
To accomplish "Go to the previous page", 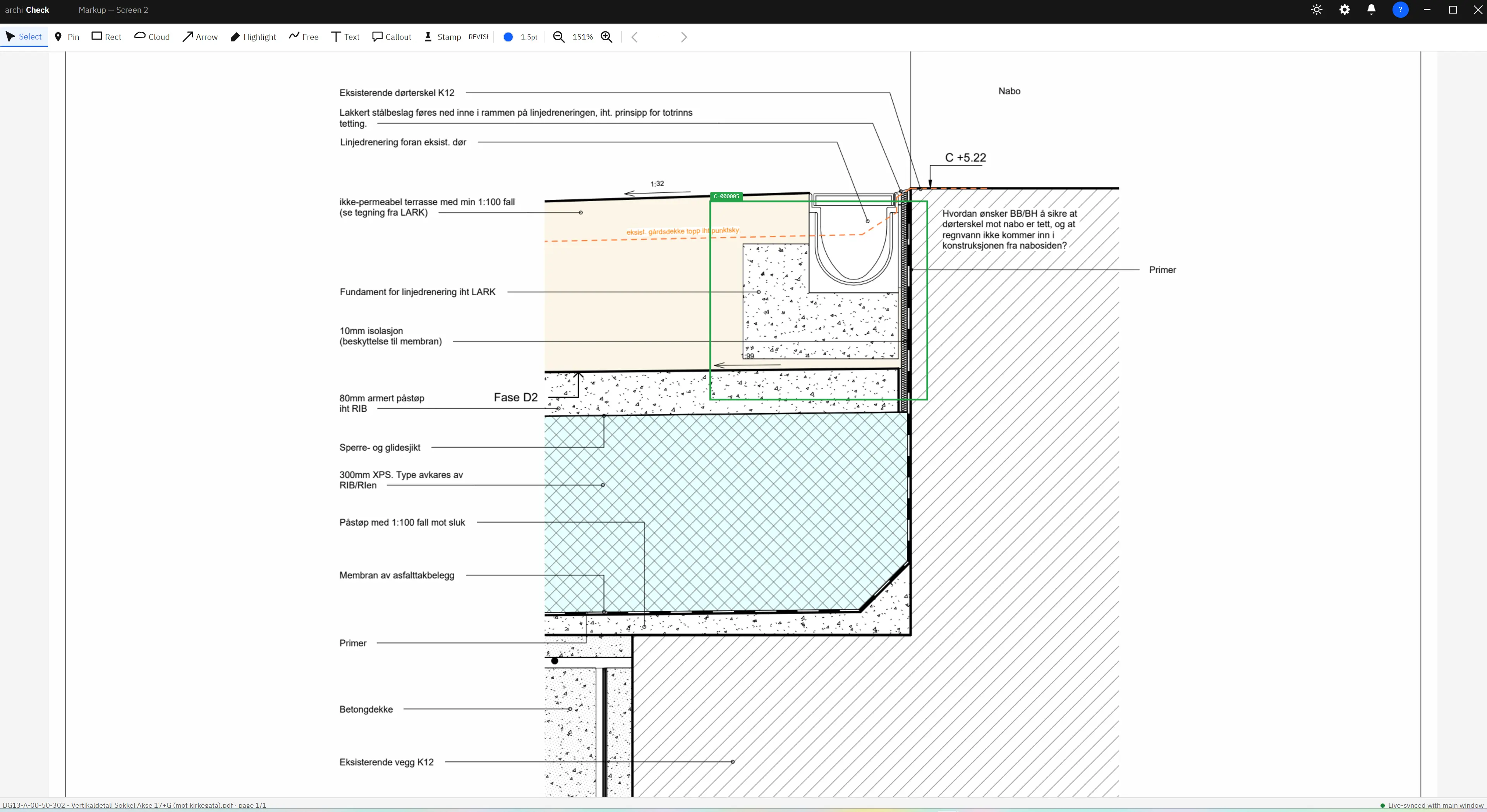I will click(634, 37).
